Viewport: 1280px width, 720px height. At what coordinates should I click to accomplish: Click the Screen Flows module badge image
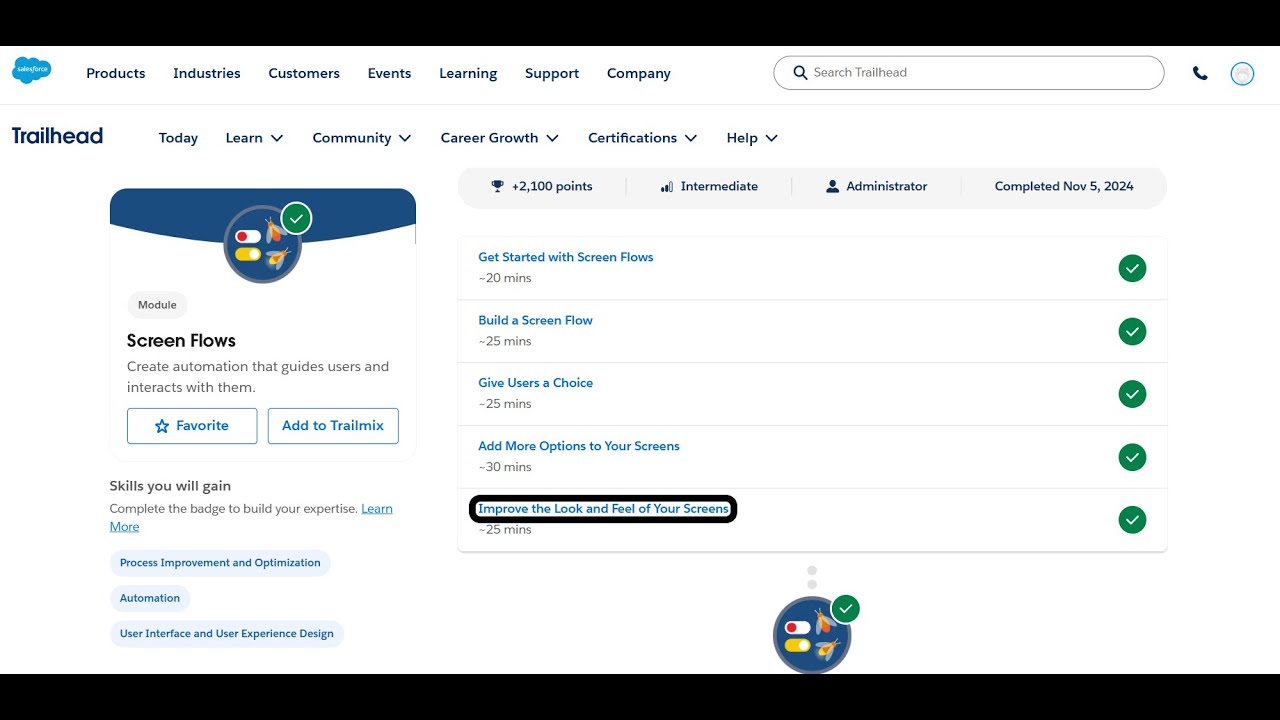click(x=263, y=244)
